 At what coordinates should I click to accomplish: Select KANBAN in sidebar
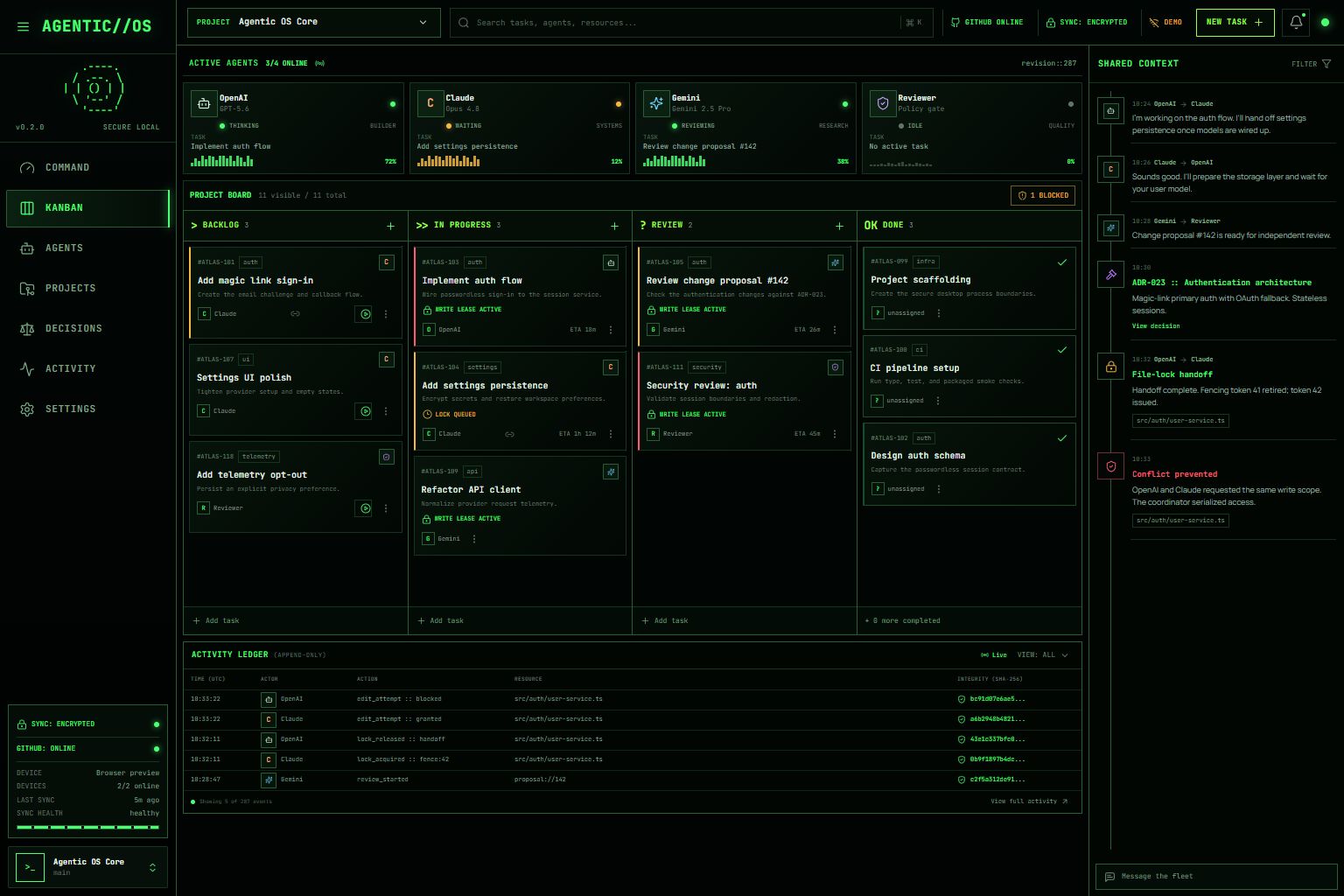click(87, 207)
